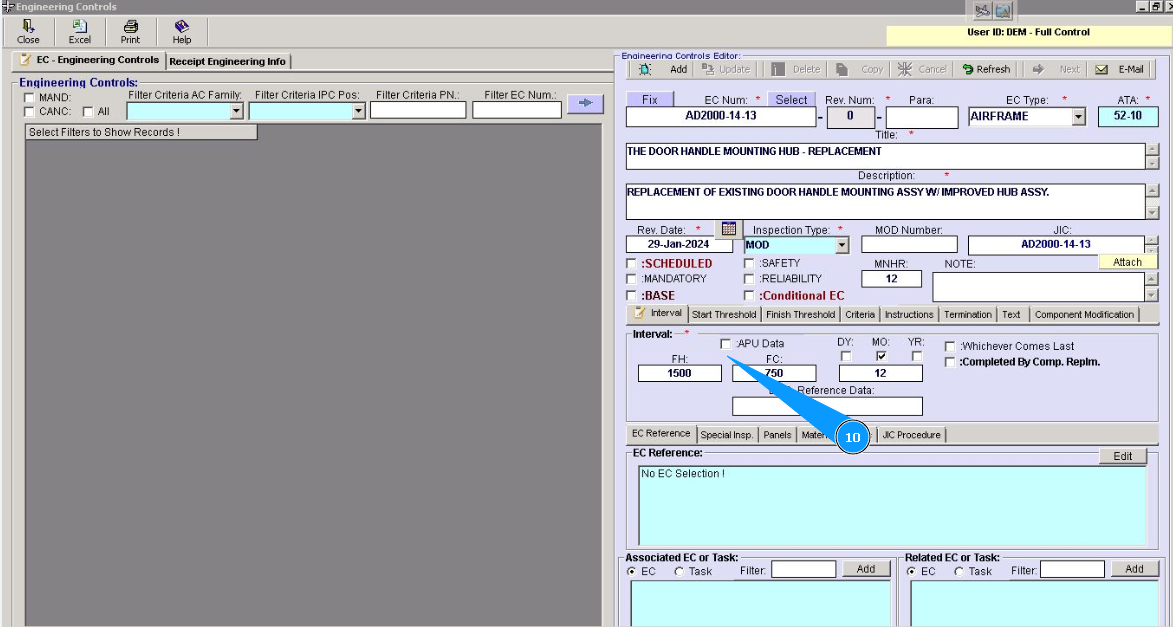
Task: Select the Task radio under Associated EC
Action: coord(679,571)
